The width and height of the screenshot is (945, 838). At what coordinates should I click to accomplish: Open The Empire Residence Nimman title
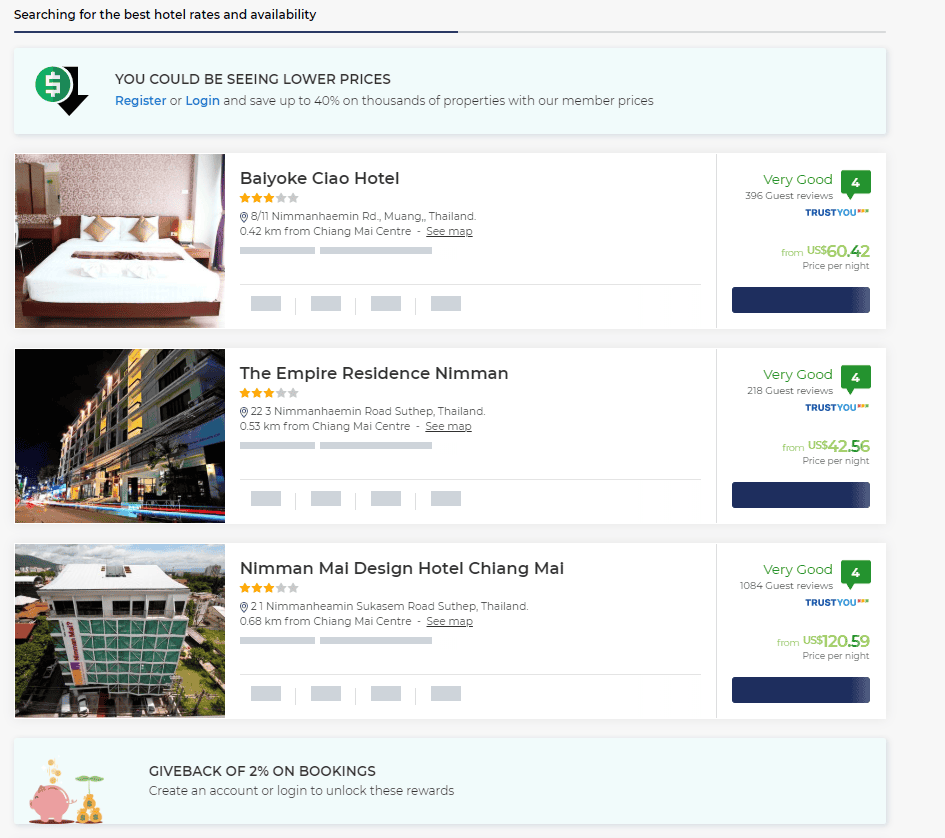374,373
